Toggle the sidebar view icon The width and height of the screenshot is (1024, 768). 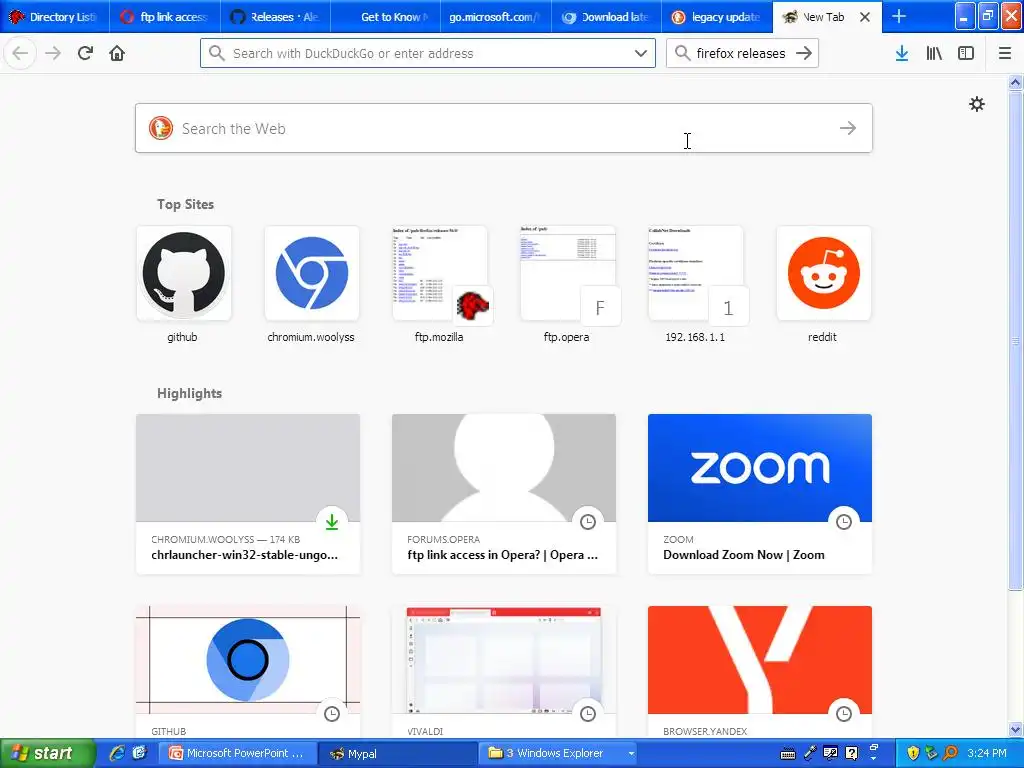tap(966, 53)
